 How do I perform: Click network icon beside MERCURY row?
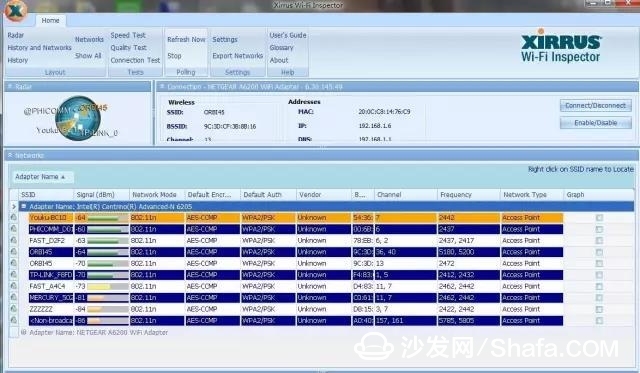click(14, 298)
